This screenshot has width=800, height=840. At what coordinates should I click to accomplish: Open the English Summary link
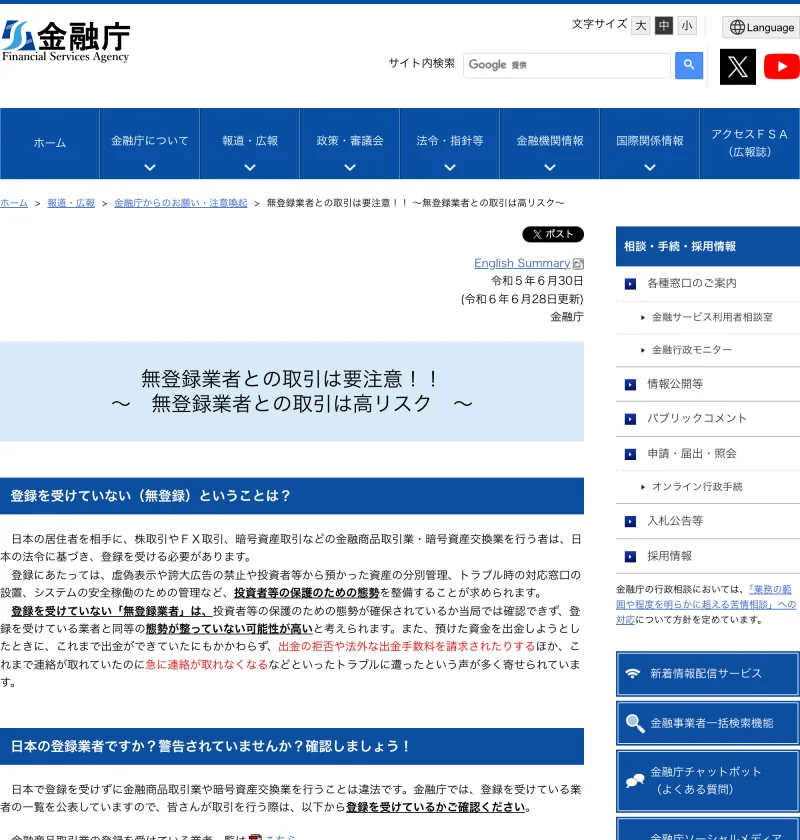coord(522,263)
